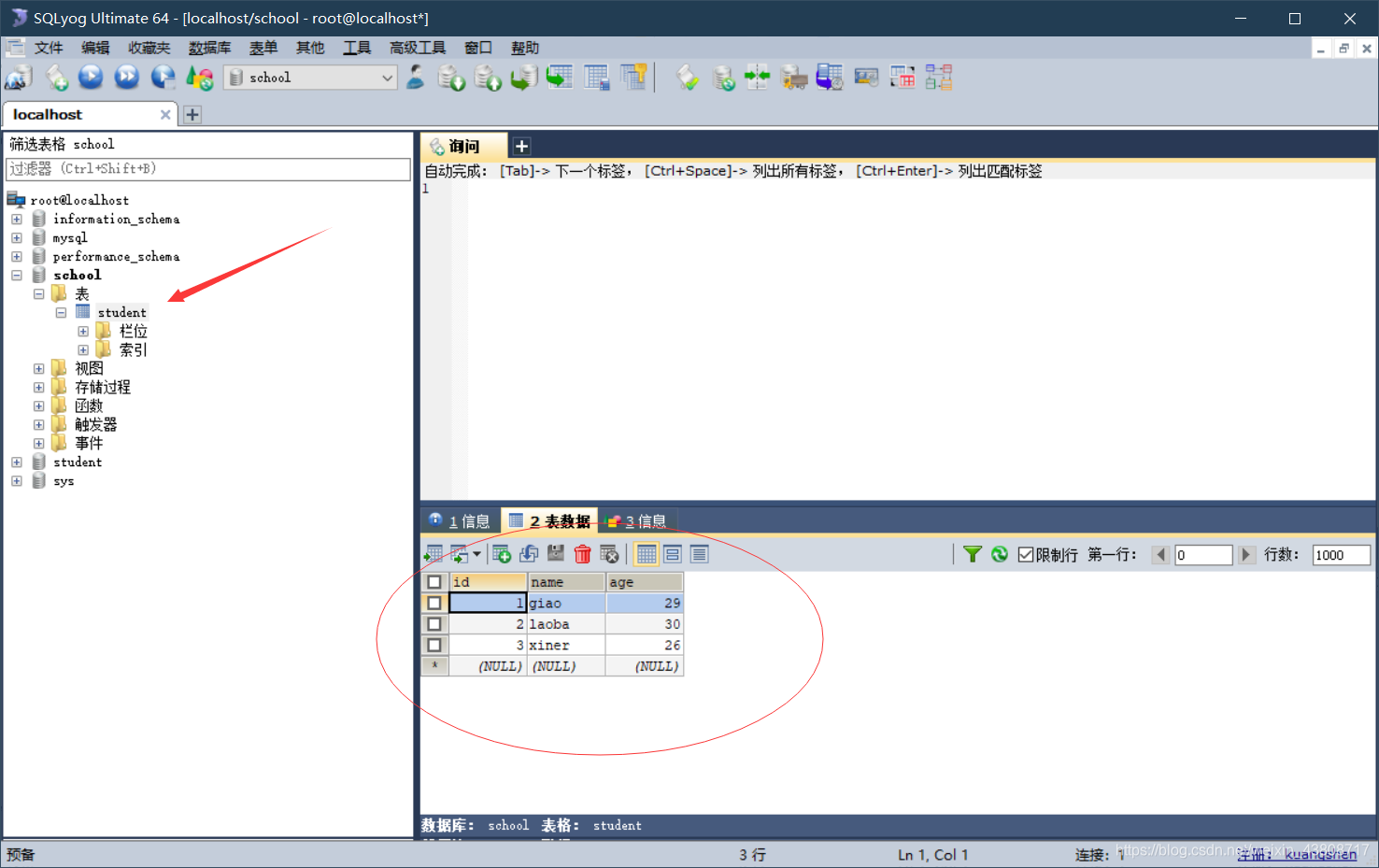Click the new connection toolbar icon

(x=19, y=78)
